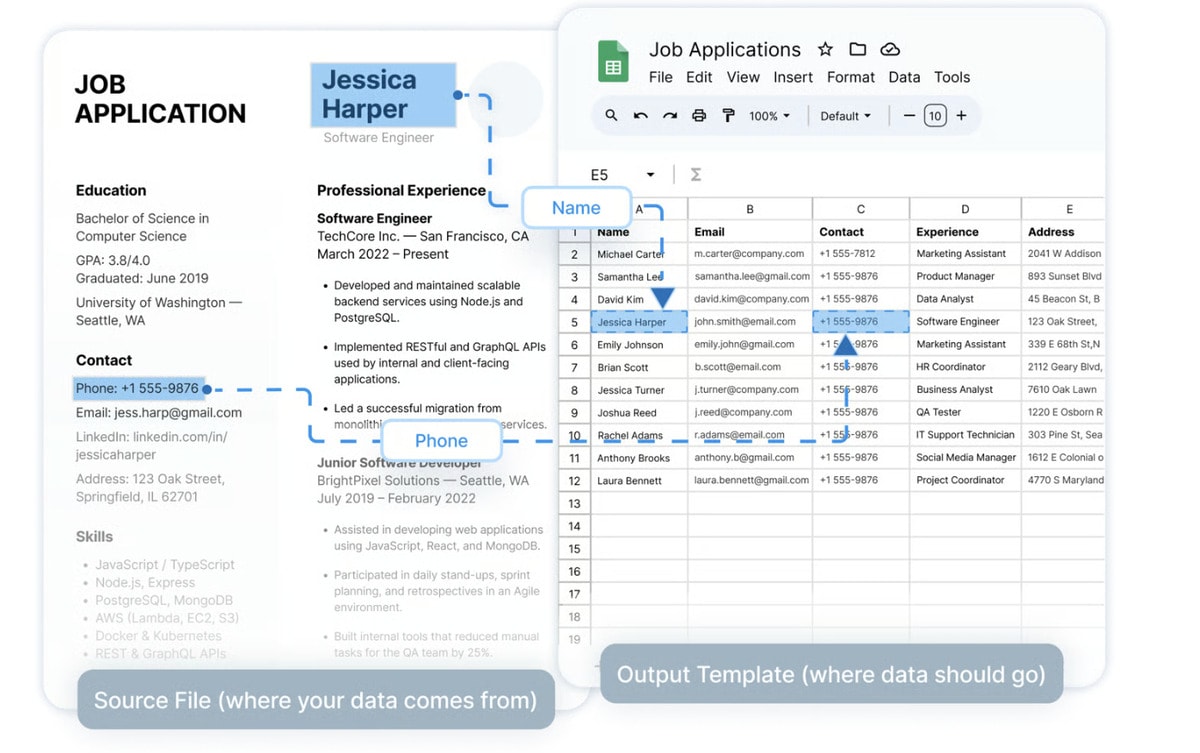Click the Anthony Brooks name cell
Viewport: 1200px width, 753px height.
point(639,457)
